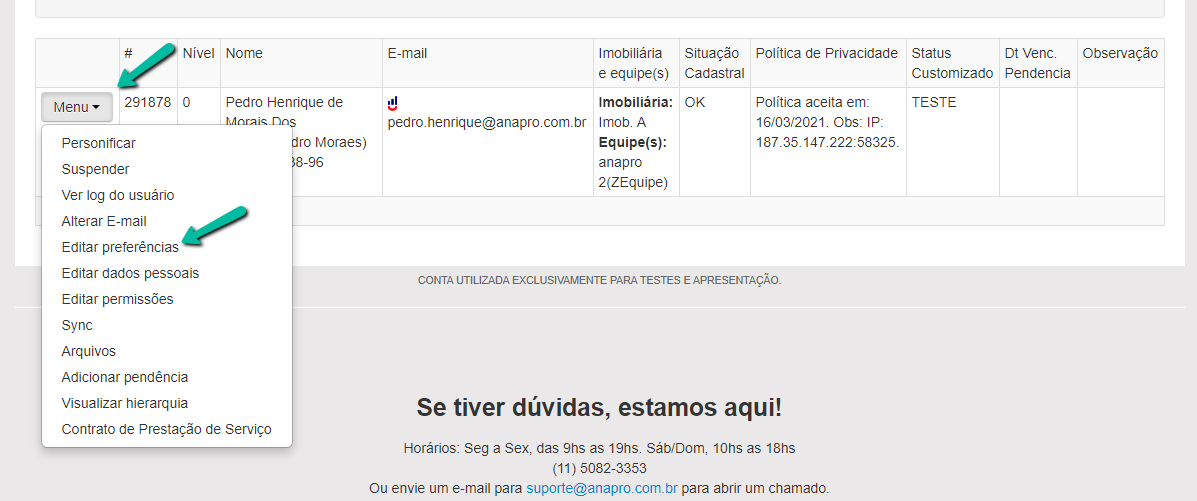
Task: Open Contrato de Prestação de Serviço
Action: pyautogui.click(x=166, y=429)
